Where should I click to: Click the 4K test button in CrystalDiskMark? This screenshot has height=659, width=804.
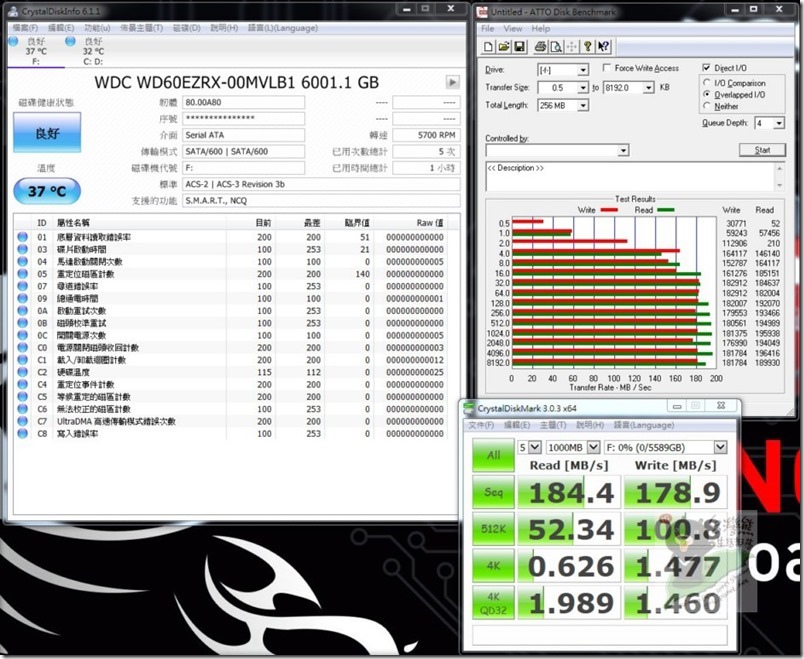[493, 566]
